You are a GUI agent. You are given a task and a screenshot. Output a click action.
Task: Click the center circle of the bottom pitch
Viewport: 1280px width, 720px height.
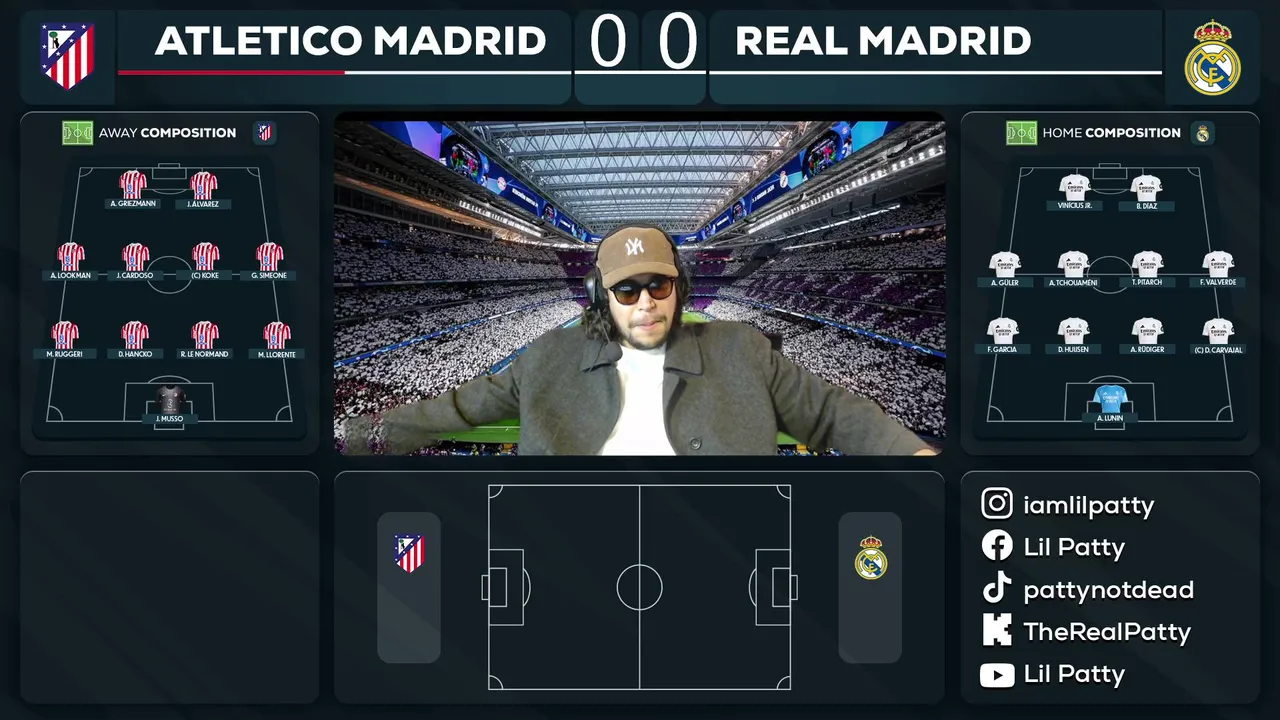[640, 587]
